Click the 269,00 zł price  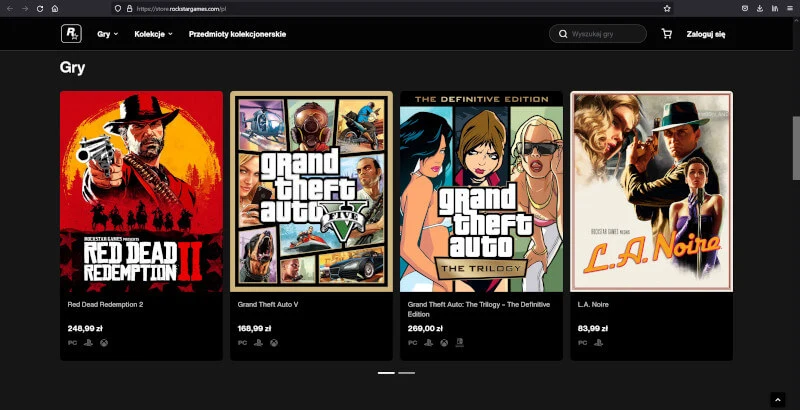click(425, 328)
